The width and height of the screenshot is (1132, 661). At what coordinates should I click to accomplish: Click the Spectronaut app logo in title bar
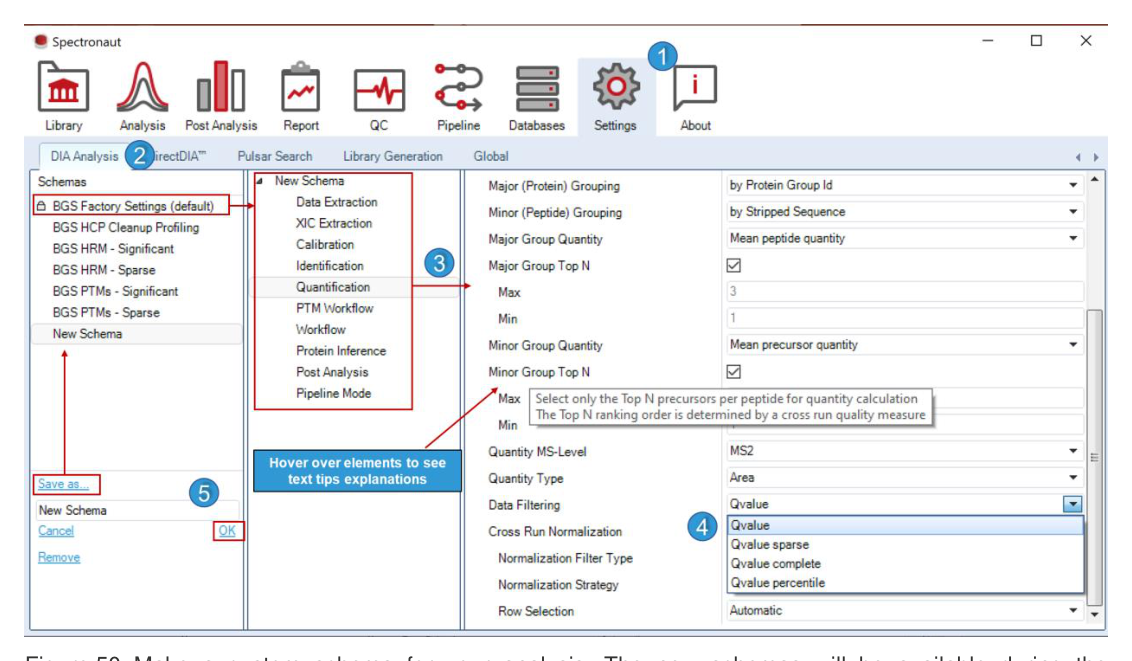click(x=41, y=41)
